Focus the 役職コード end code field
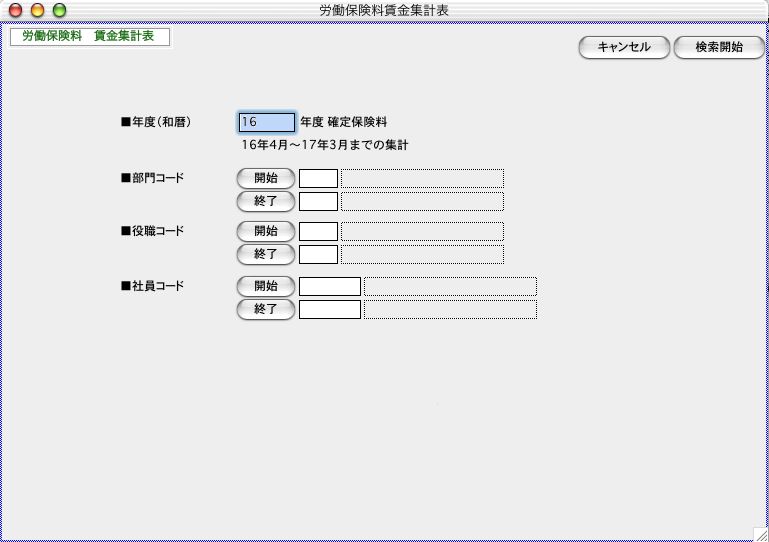 318,254
